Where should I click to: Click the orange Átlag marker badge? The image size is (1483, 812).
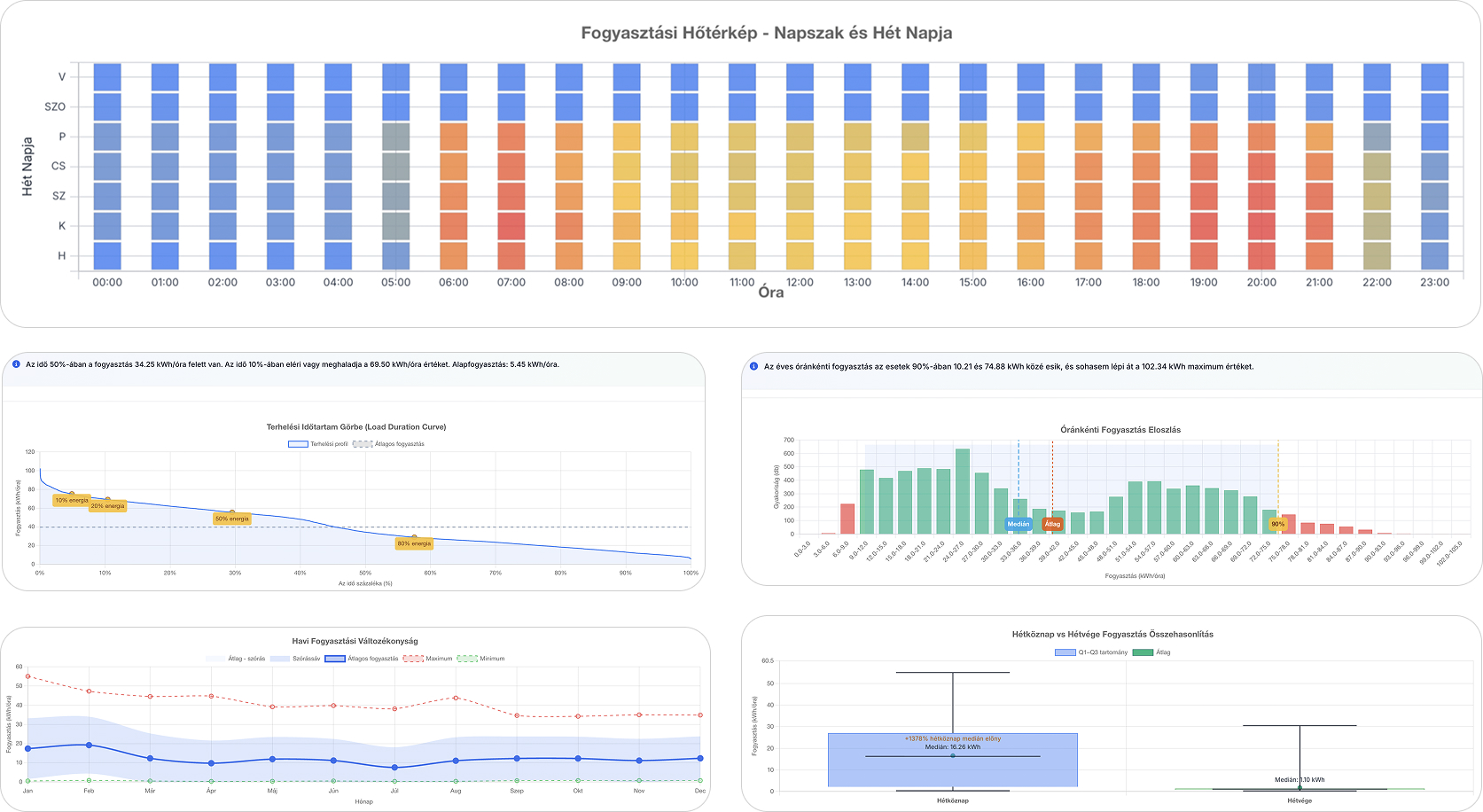point(1052,524)
